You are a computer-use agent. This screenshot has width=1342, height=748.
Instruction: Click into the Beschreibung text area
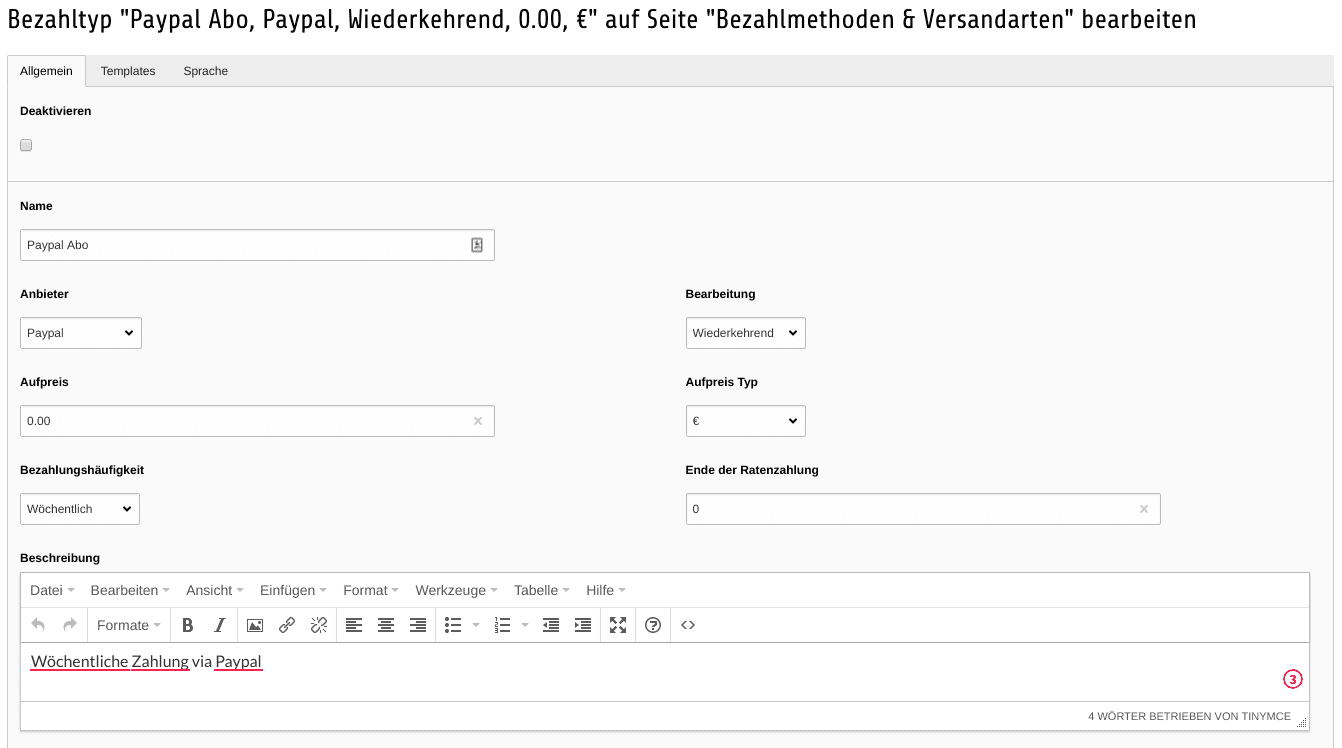(x=664, y=672)
